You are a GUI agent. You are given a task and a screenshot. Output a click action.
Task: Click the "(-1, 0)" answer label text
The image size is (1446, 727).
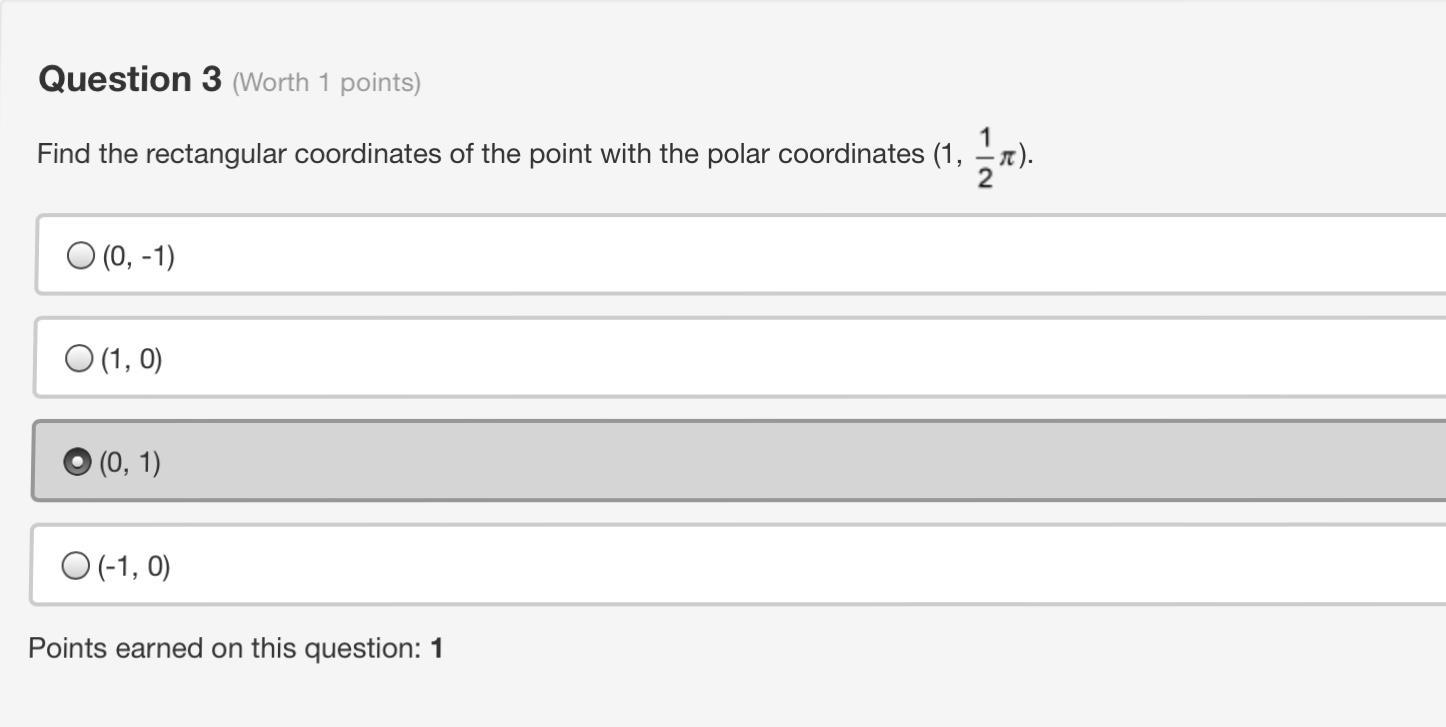(134, 567)
